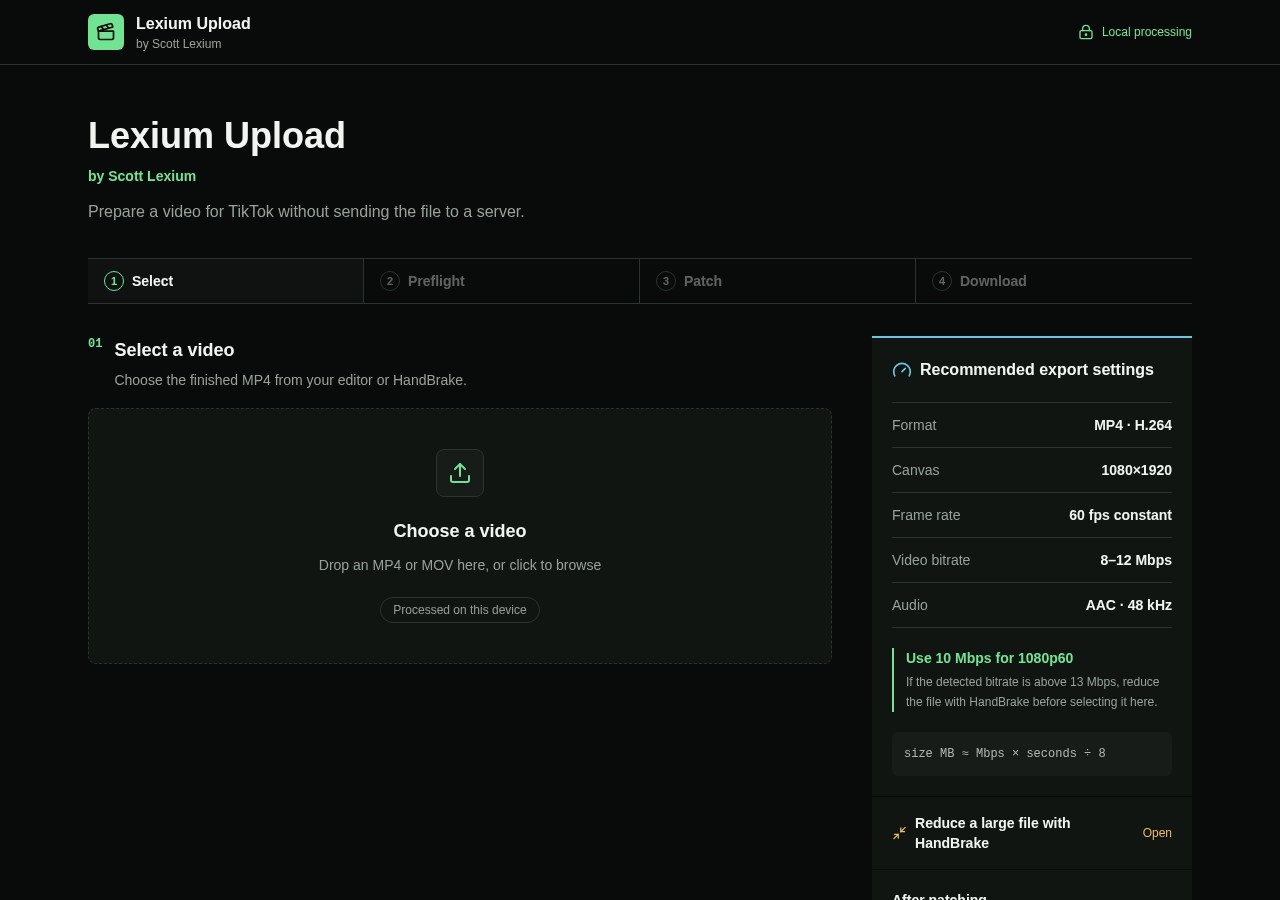Click the step 3 circle number icon
The width and height of the screenshot is (1280, 900).
point(666,281)
